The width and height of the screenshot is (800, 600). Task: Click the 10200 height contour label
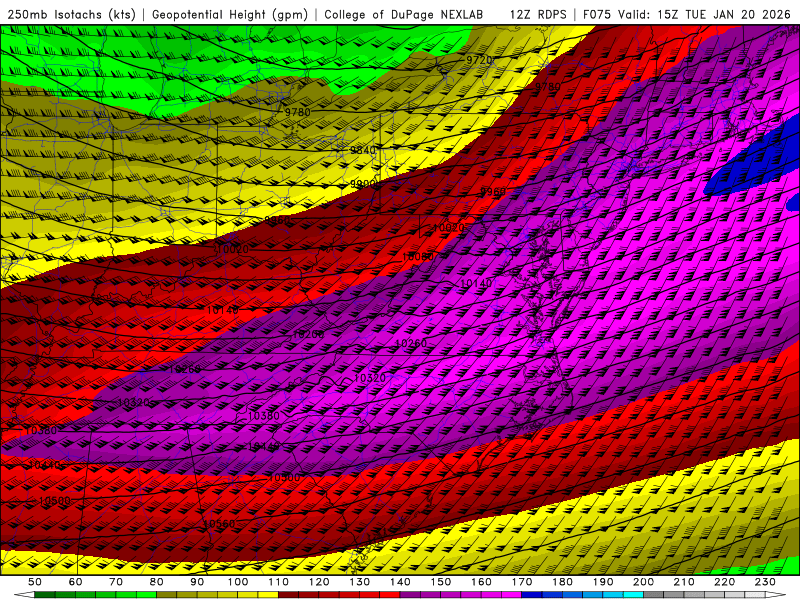pos(308,335)
